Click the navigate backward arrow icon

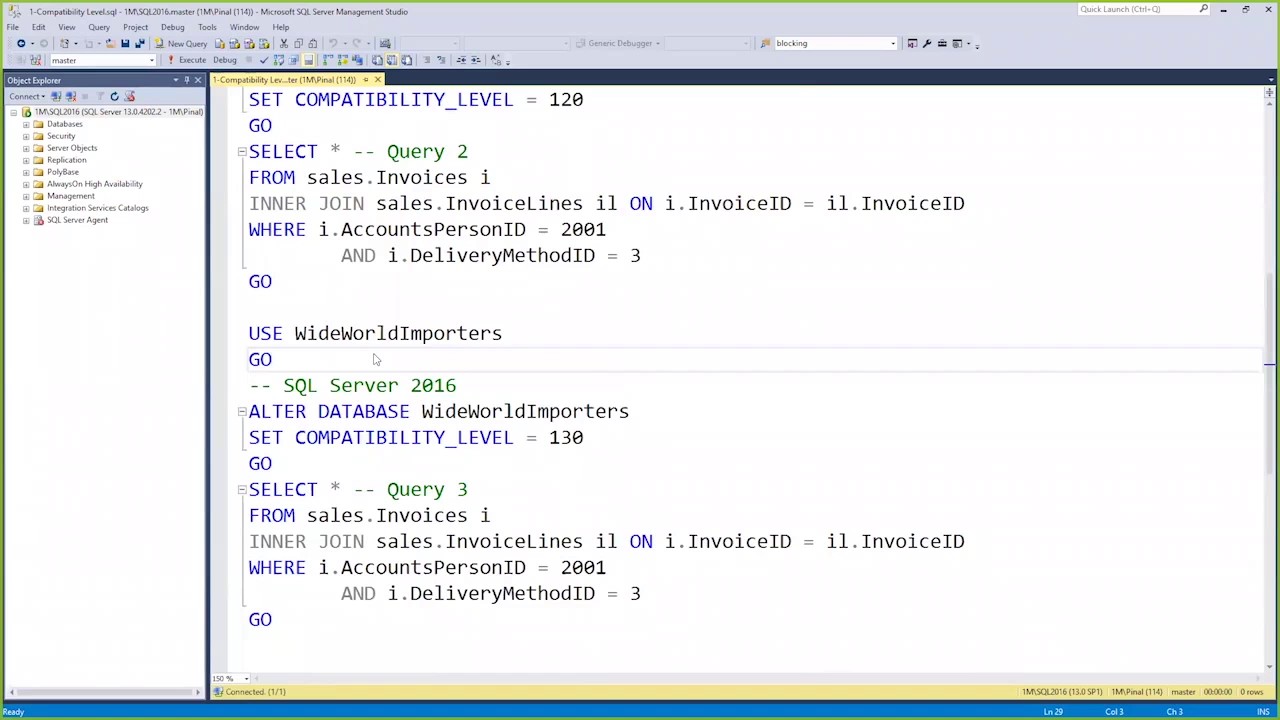20,43
